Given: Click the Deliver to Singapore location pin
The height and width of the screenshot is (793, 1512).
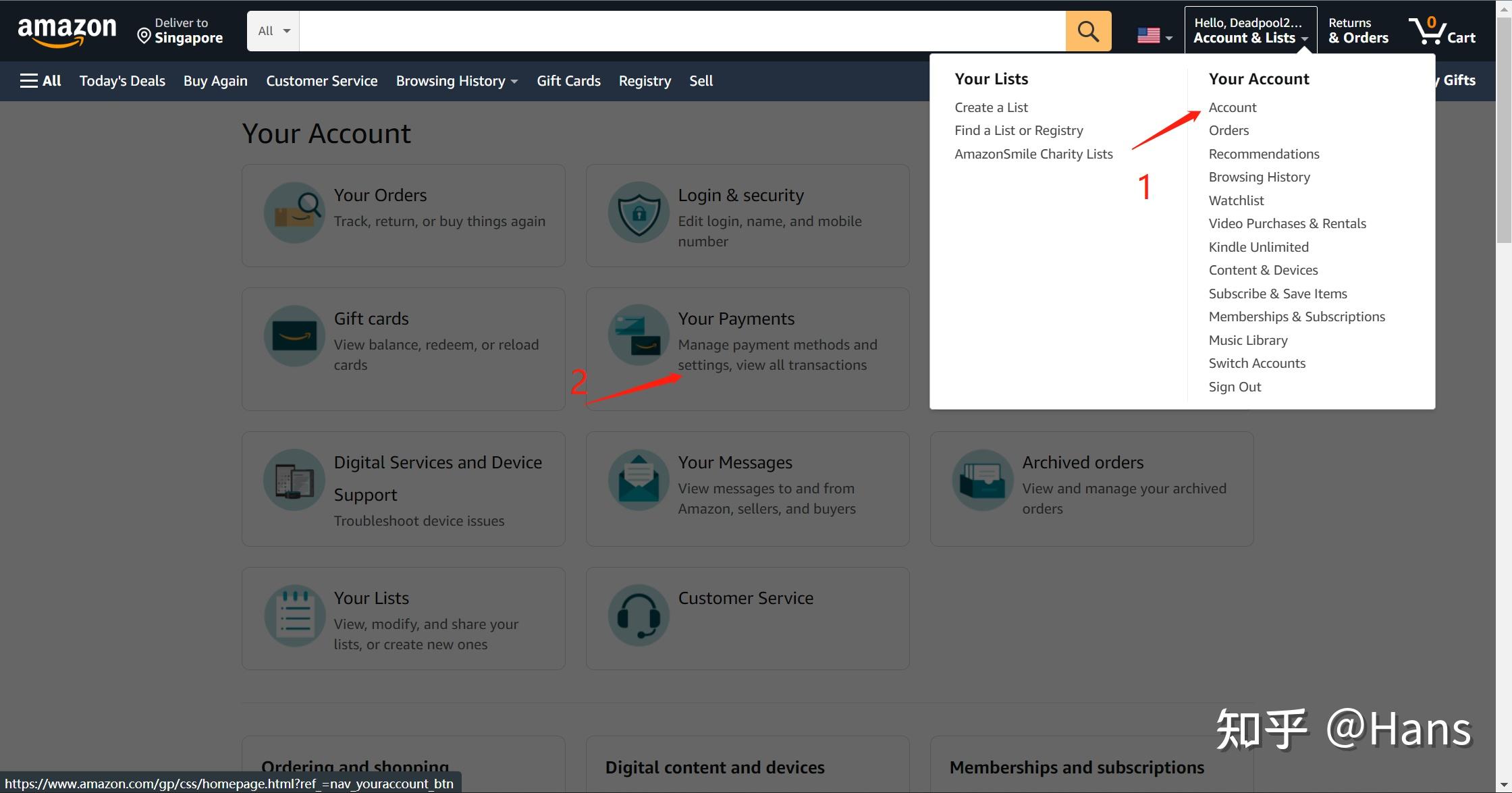Looking at the screenshot, I should [x=143, y=36].
